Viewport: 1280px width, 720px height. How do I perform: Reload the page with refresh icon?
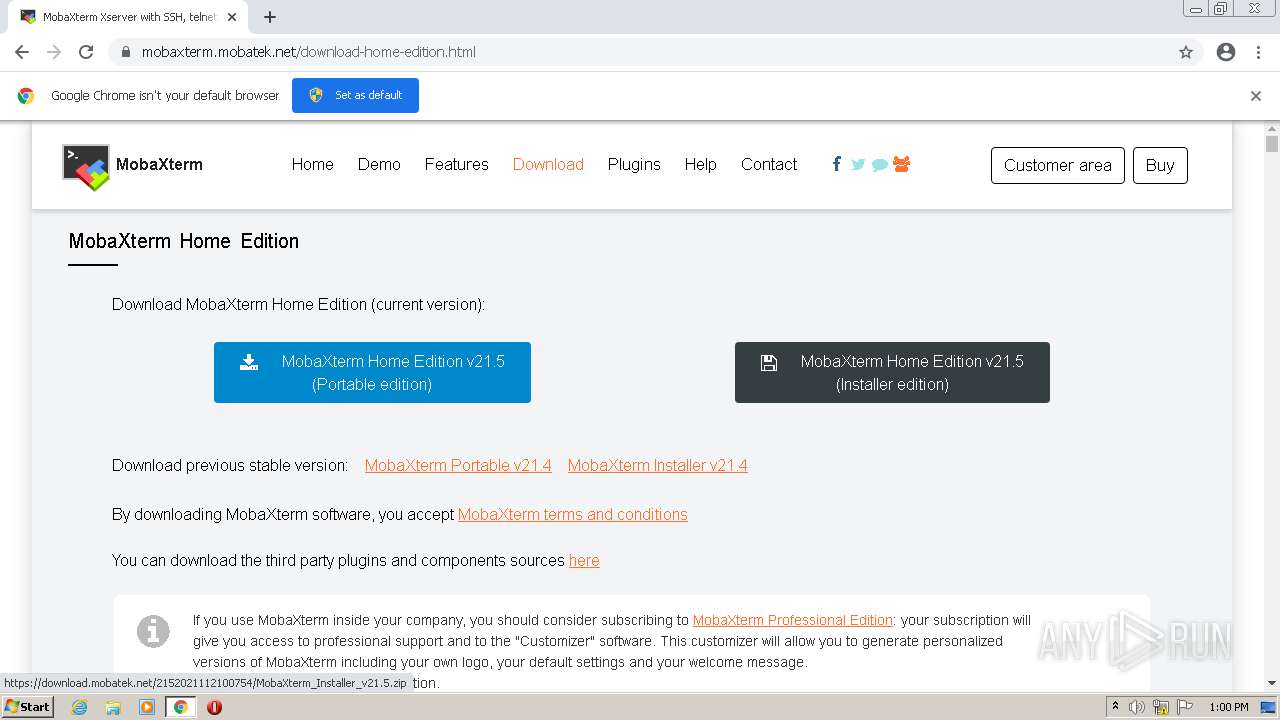[x=86, y=52]
